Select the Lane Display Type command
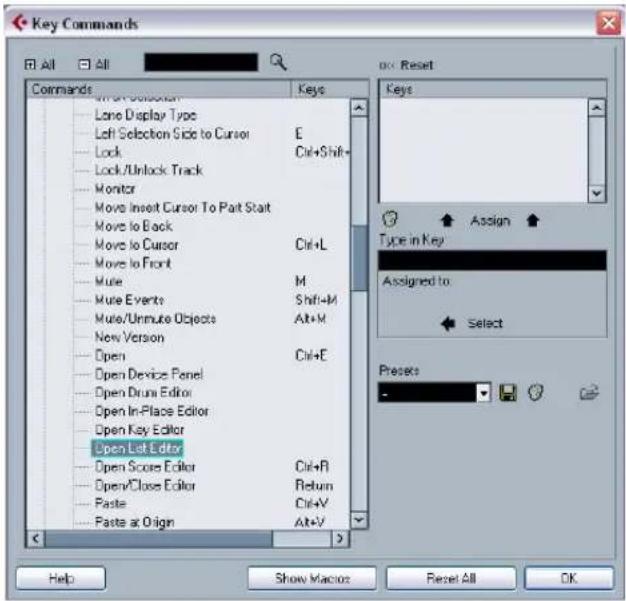626x601 pixels. 146,115
